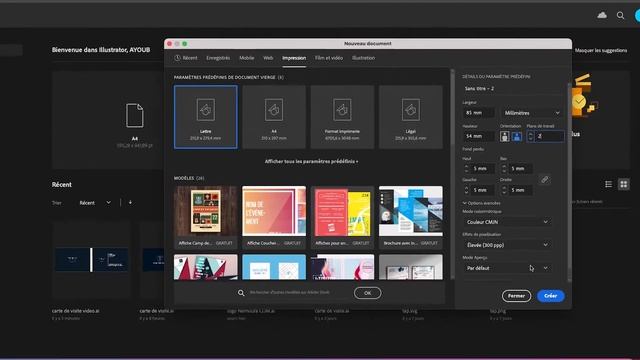Open Enregistrés tab
Image resolution: width=640 pixels, height=360 pixels.
pyautogui.click(x=218, y=58)
